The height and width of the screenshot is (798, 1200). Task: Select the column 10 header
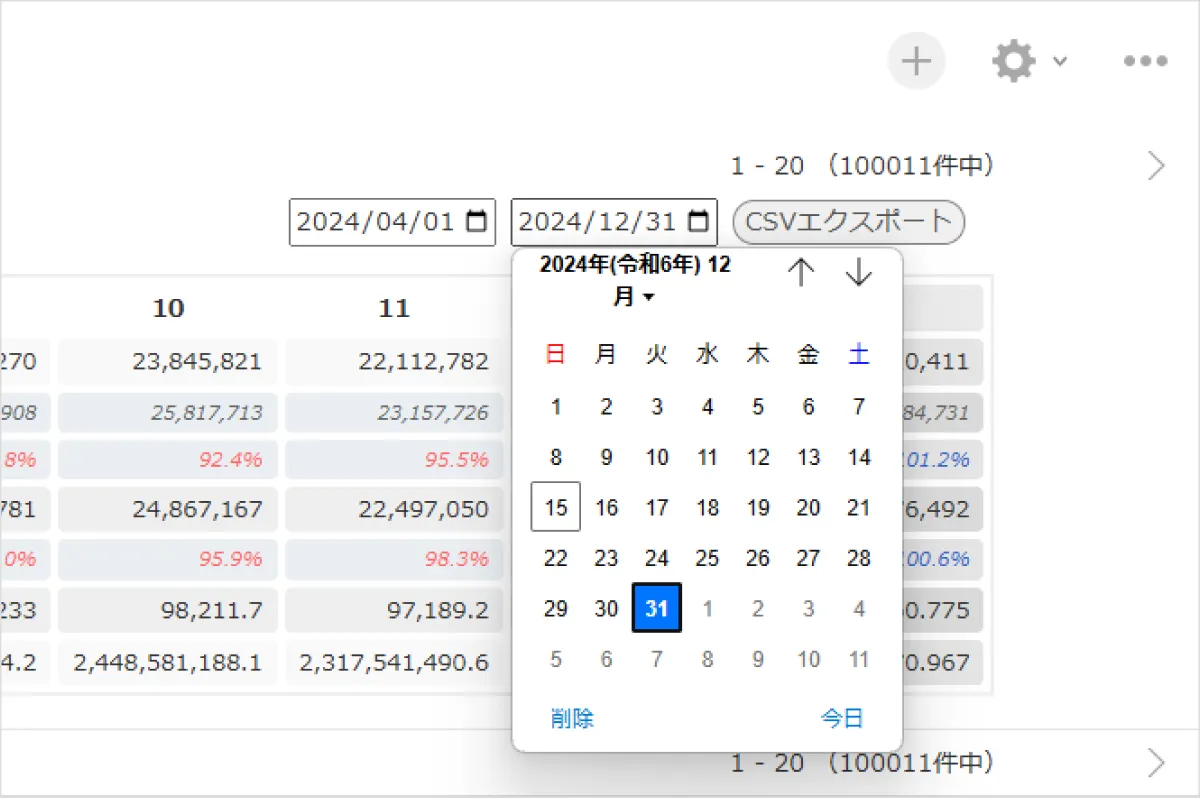click(168, 308)
